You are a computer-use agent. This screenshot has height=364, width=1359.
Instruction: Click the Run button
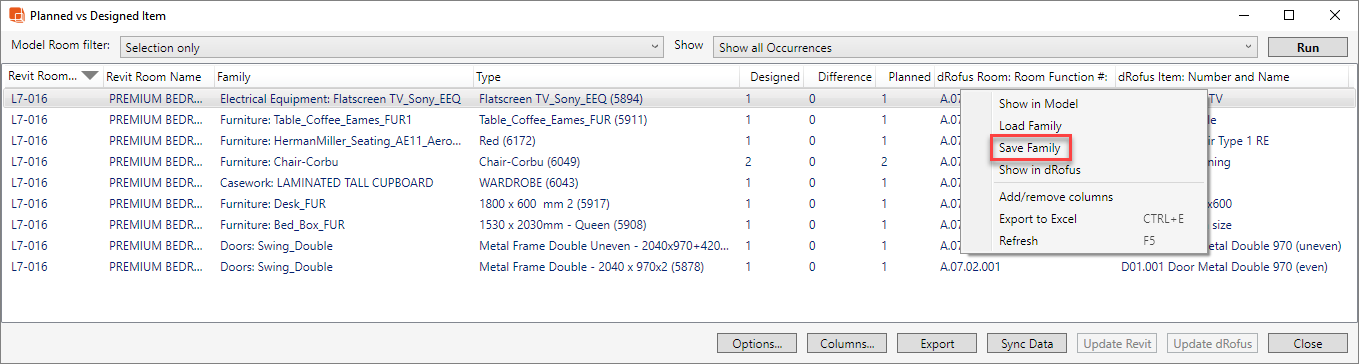[x=1307, y=47]
